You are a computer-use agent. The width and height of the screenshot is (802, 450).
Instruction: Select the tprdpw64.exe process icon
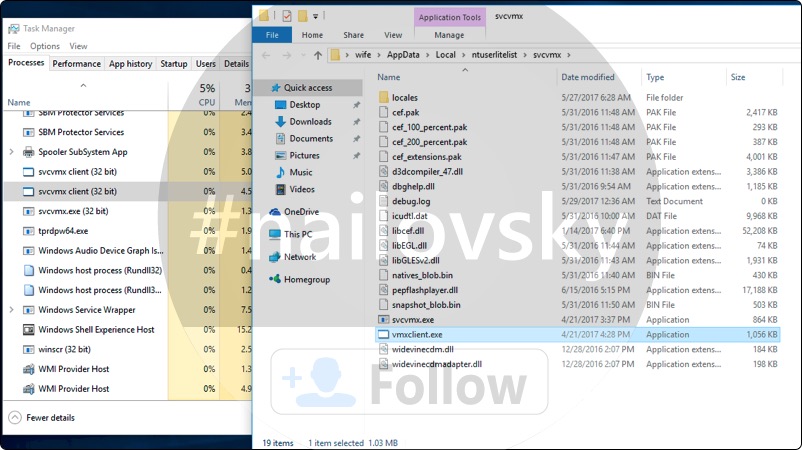click(x=29, y=231)
